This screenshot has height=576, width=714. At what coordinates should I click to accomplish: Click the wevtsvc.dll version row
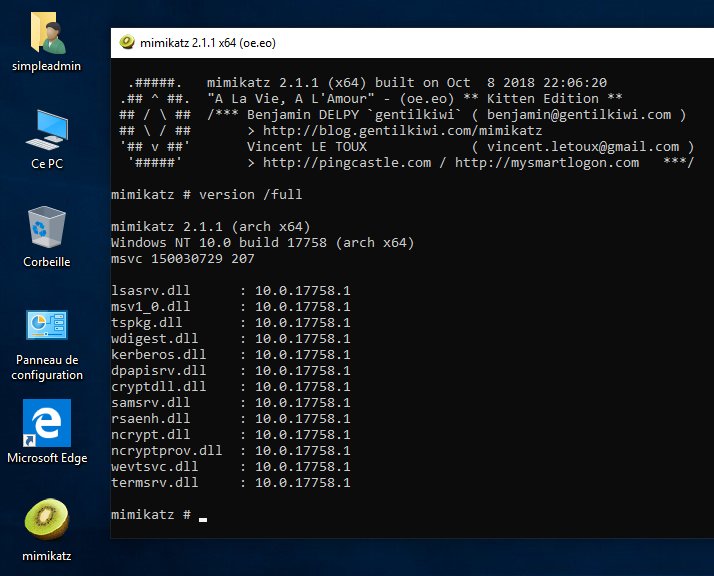click(x=231, y=466)
